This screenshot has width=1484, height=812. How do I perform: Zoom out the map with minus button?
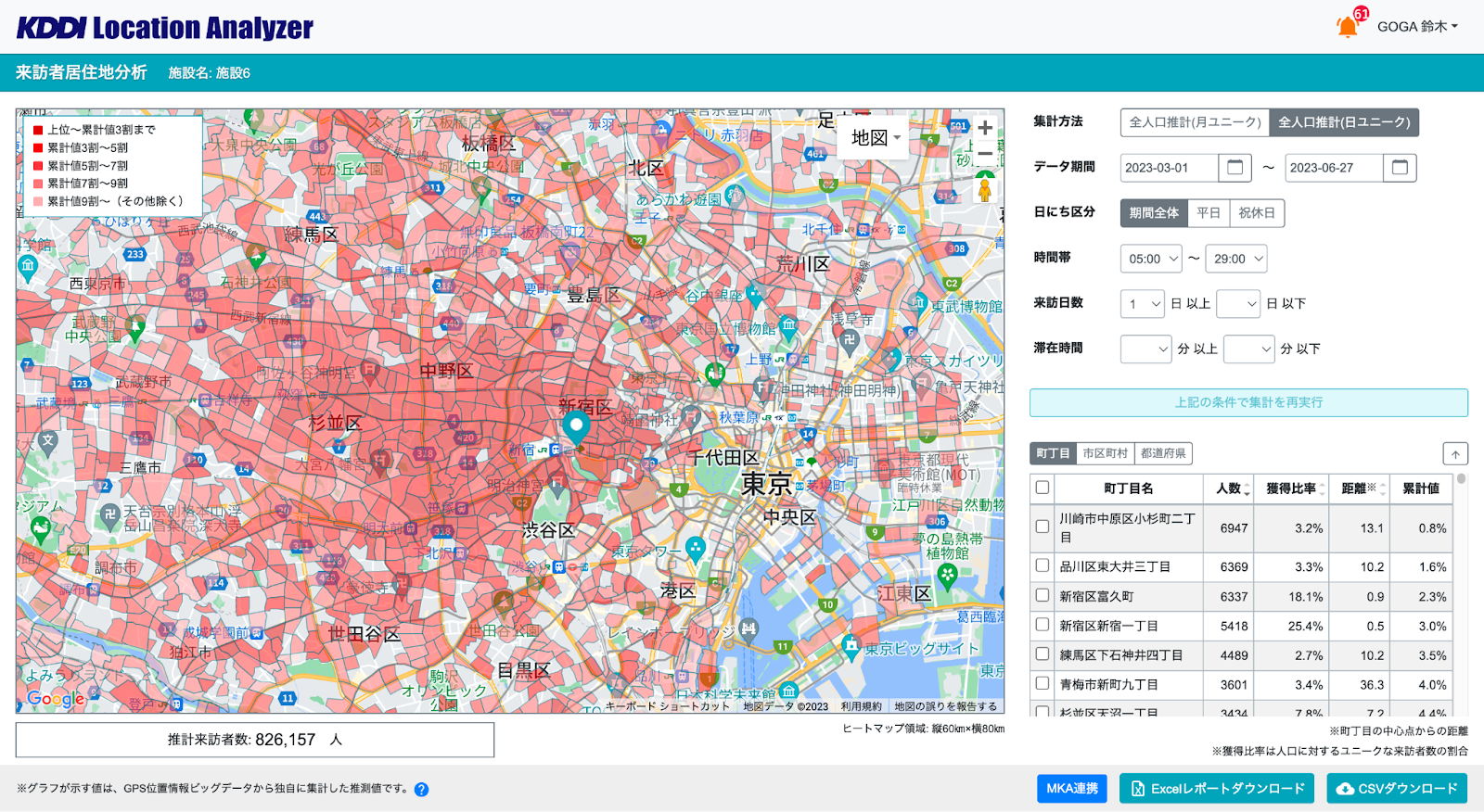click(985, 154)
